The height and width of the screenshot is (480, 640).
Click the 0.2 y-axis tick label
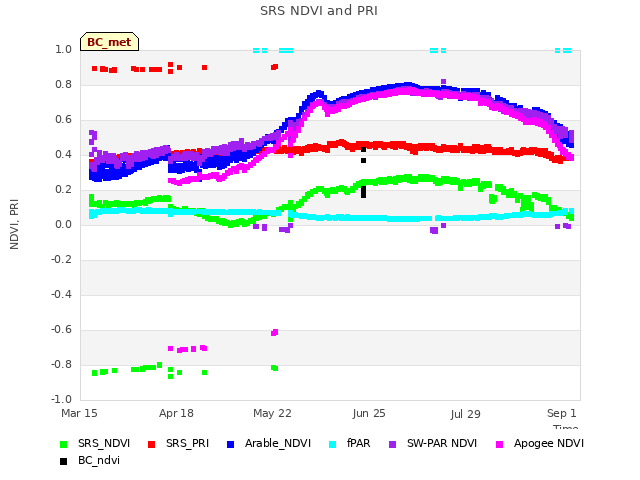pyautogui.click(x=63, y=190)
